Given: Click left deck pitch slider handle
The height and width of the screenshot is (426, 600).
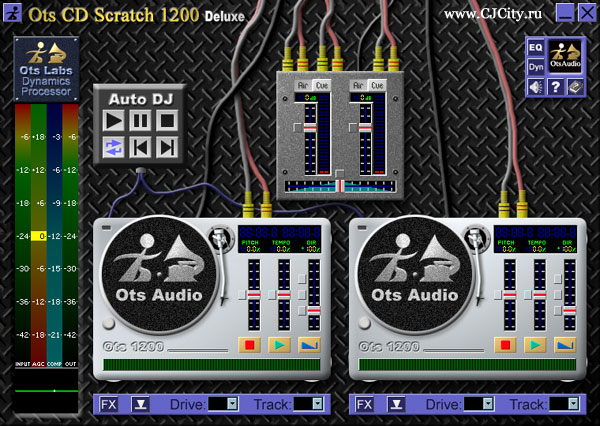Looking at the screenshot, I should coord(254,295).
